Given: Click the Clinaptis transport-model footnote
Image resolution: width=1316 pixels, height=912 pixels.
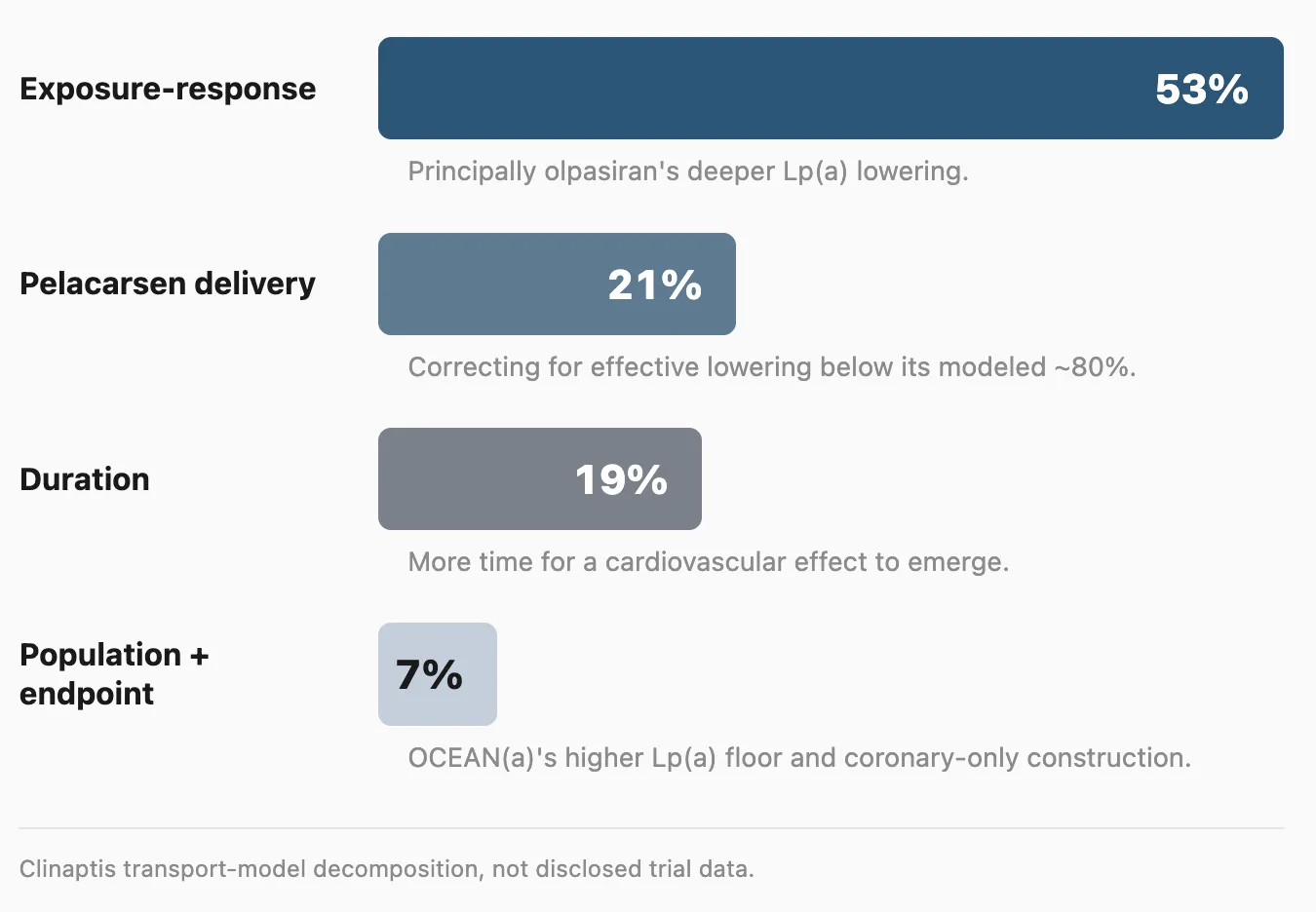Looking at the screenshot, I should click(x=387, y=869).
